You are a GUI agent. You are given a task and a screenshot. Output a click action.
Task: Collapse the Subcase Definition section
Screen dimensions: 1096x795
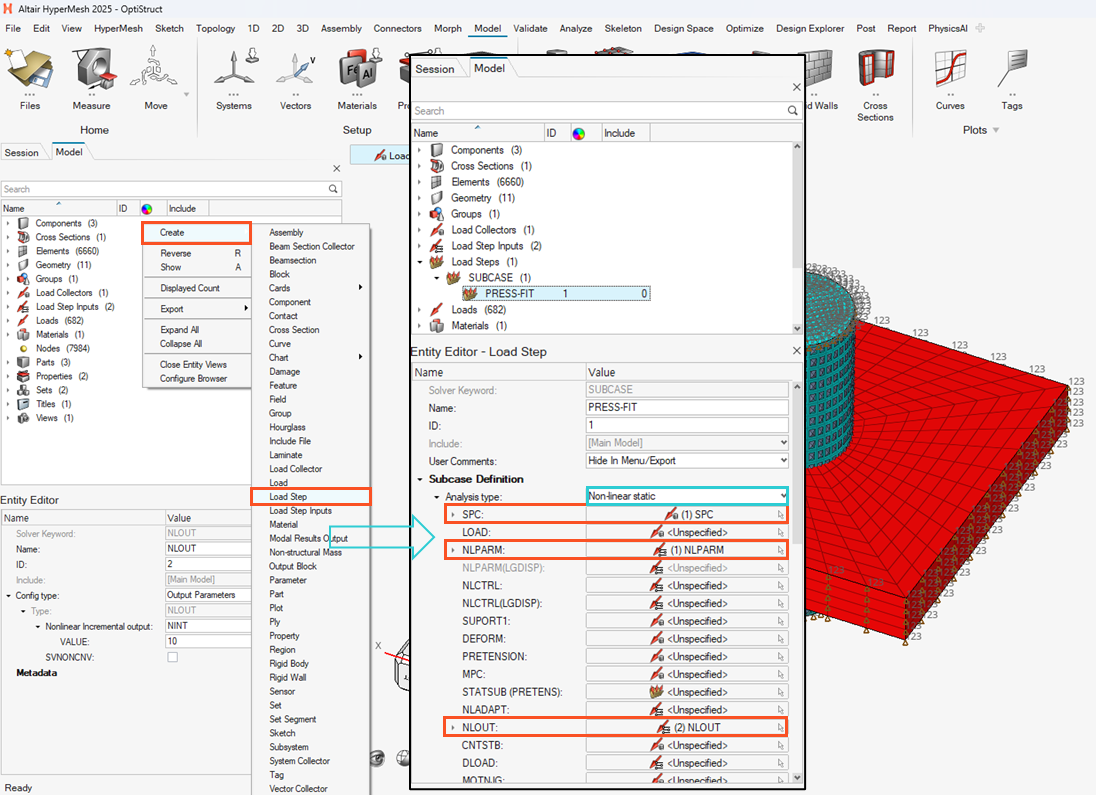click(420, 479)
